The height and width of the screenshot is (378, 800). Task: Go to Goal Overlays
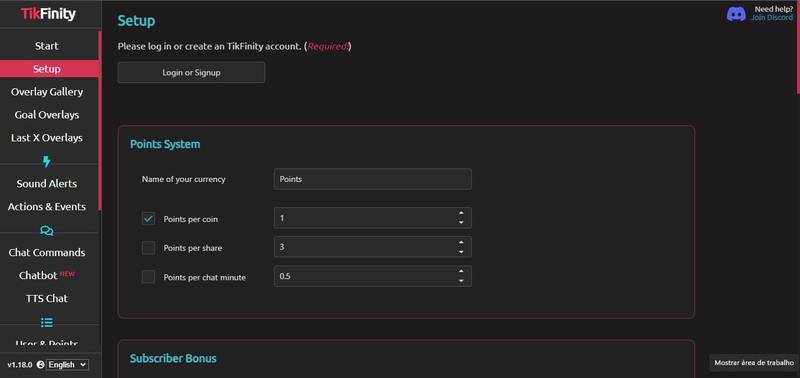[46, 115]
